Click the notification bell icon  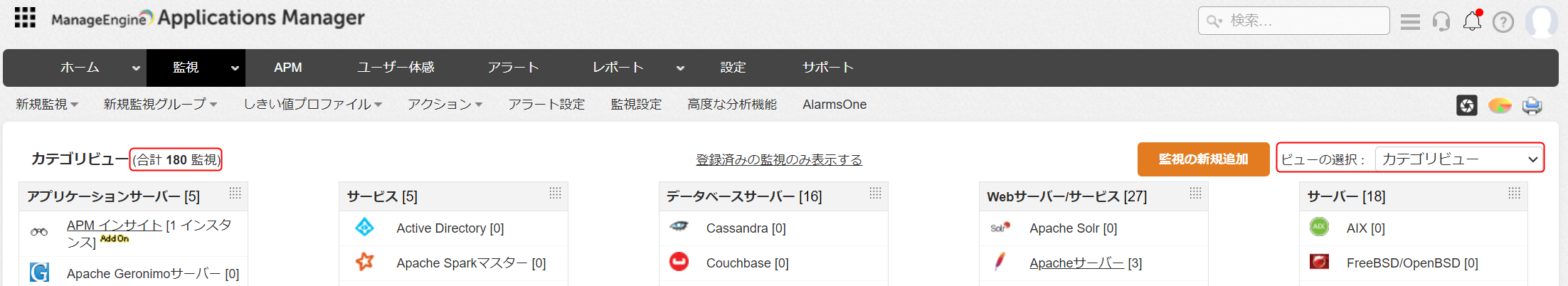click(x=1472, y=21)
